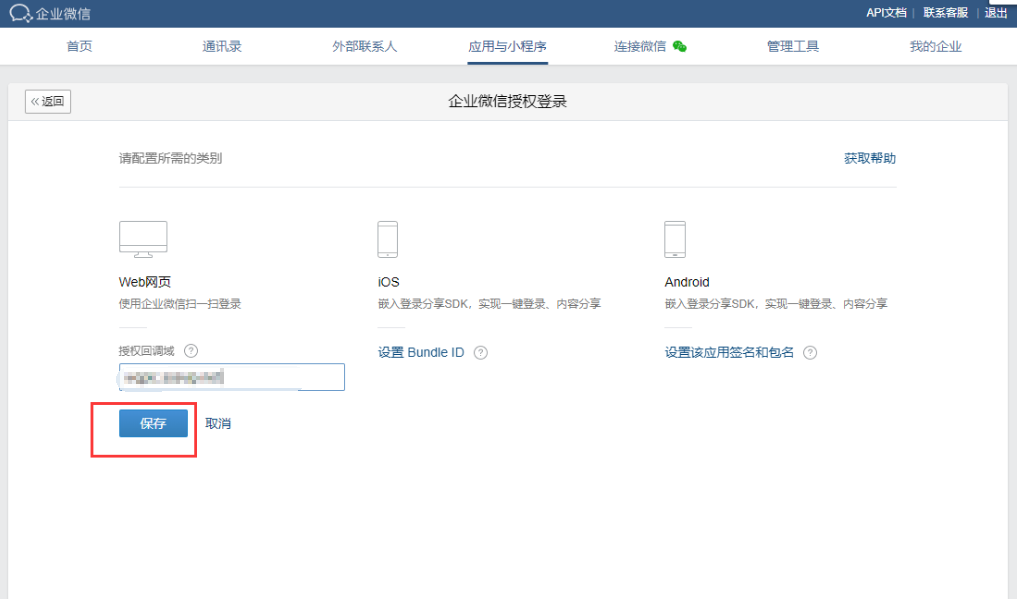The image size is (1018, 601).
Task: Click the 企业微信 logo icon
Action: tap(20, 13)
